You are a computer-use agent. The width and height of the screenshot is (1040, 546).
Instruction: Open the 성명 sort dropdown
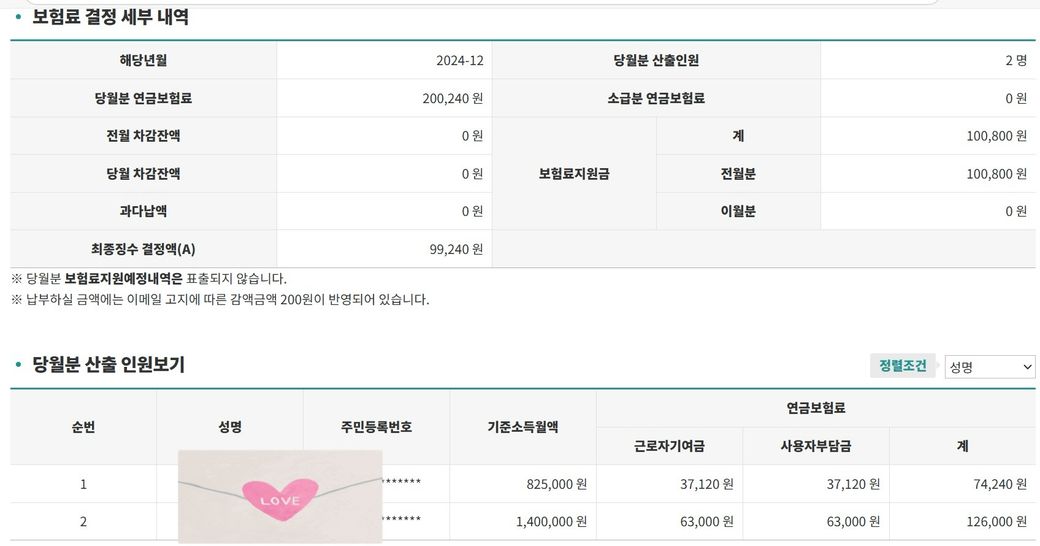click(x=989, y=367)
